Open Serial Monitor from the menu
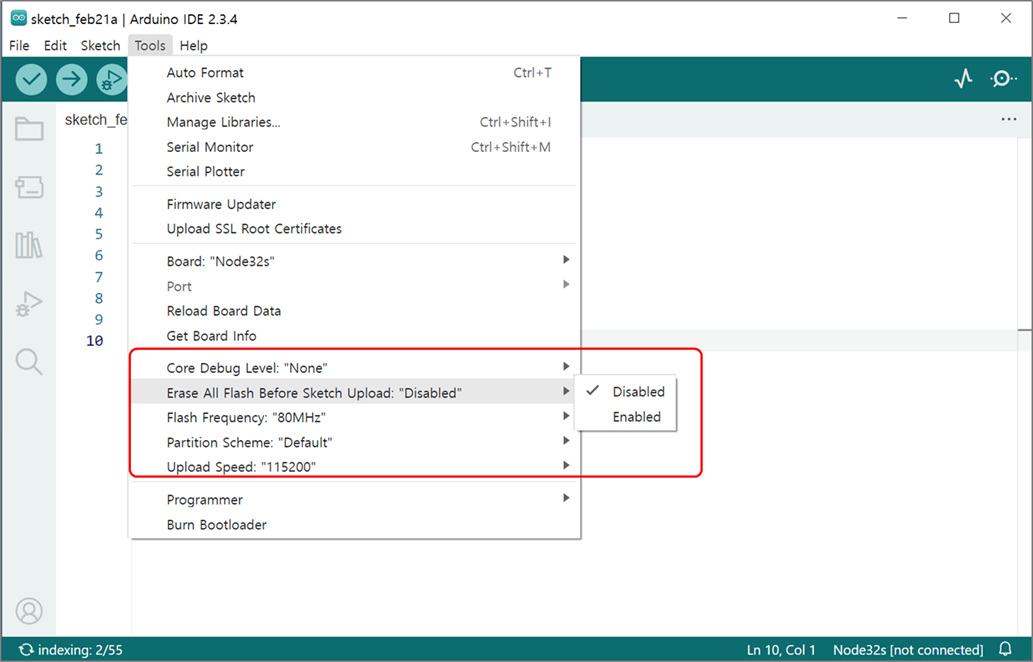The height and width of the screenshot is (662, 1033). click(x=356, y=147)
